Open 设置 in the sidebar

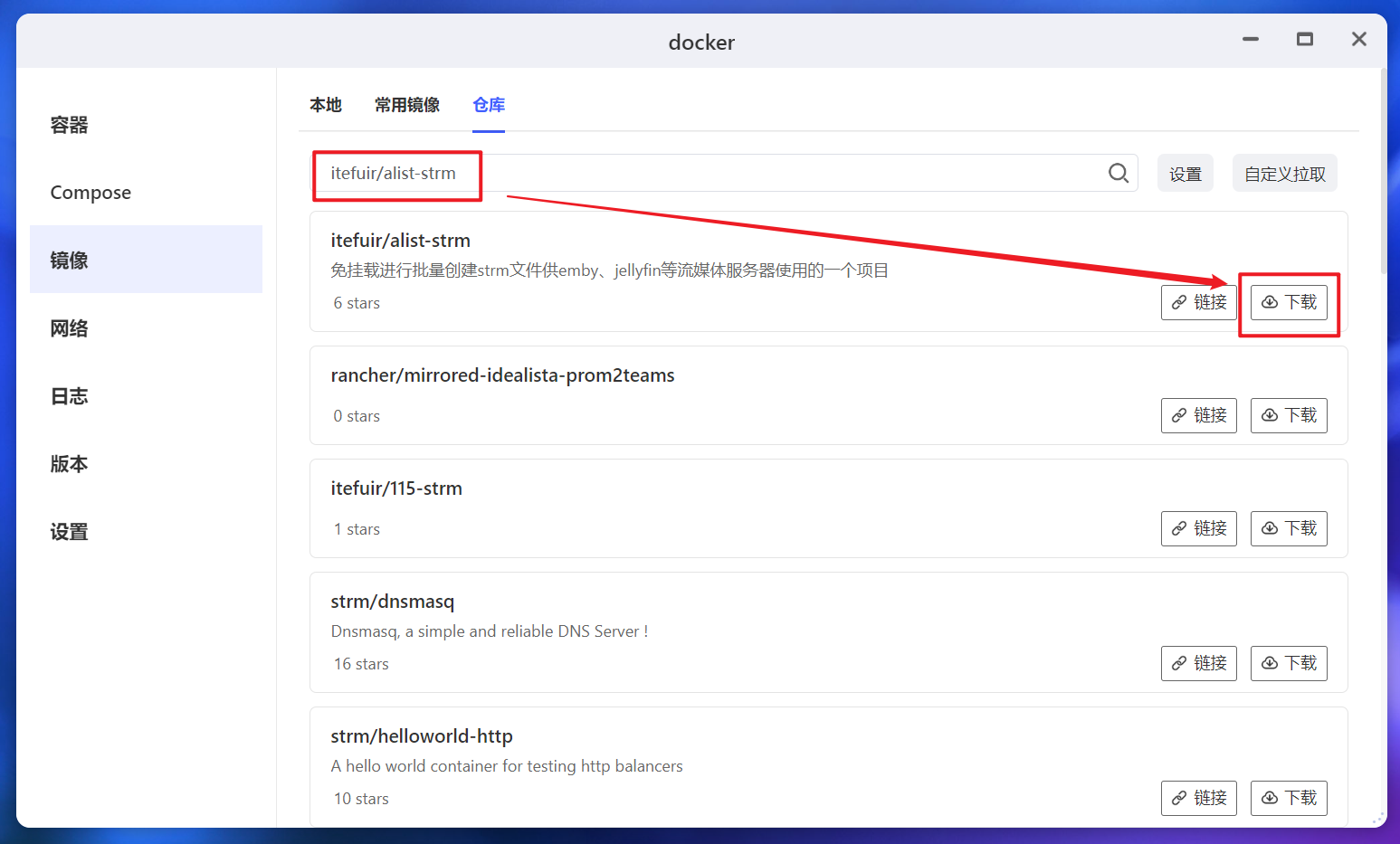click(146, 532)
